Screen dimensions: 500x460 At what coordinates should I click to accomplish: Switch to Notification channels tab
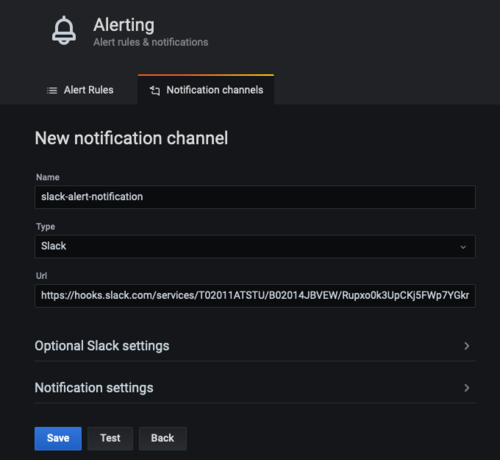(x=206, y=90)
